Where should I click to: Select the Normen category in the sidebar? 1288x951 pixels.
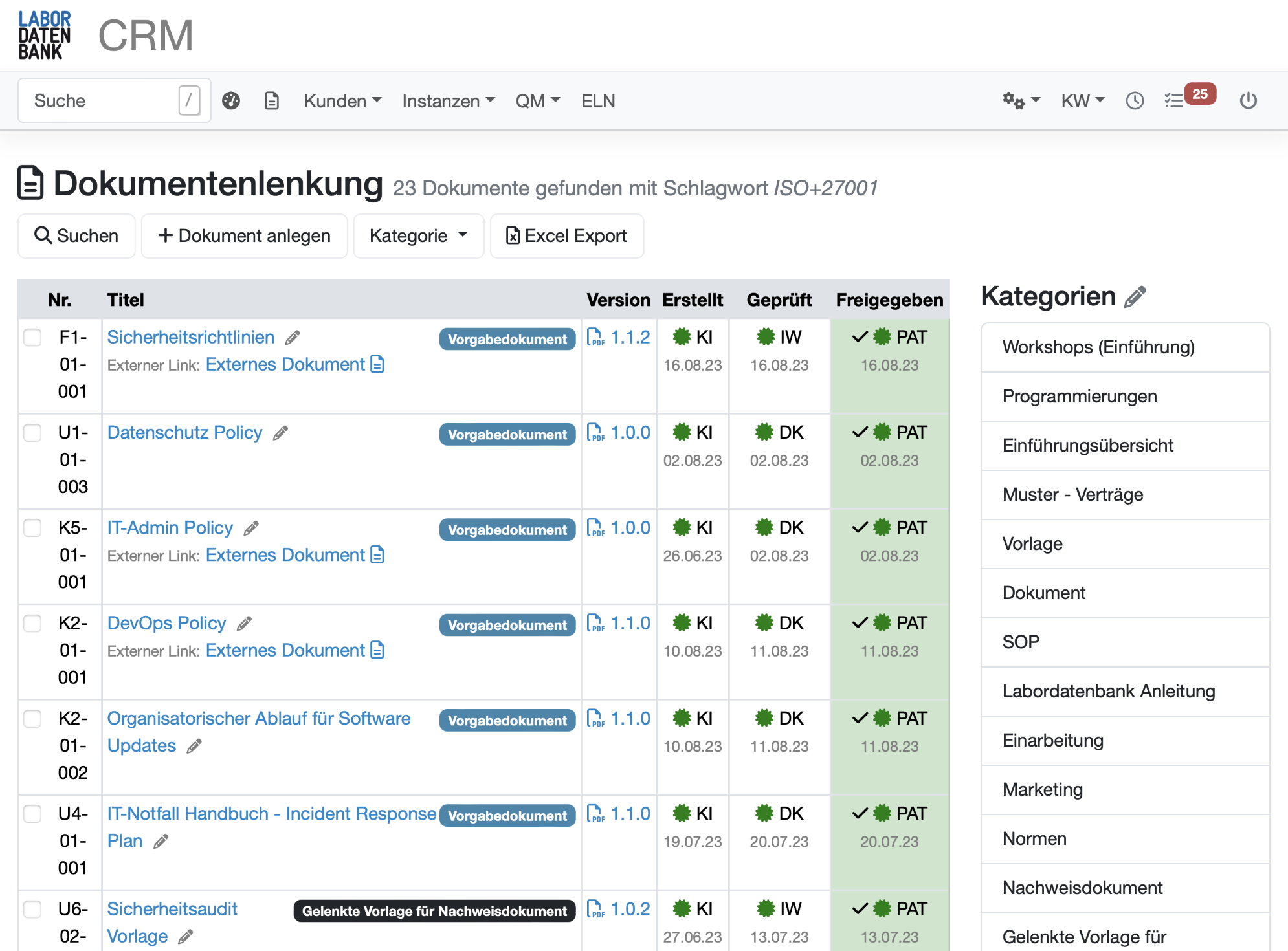(x=1034, y=838)
